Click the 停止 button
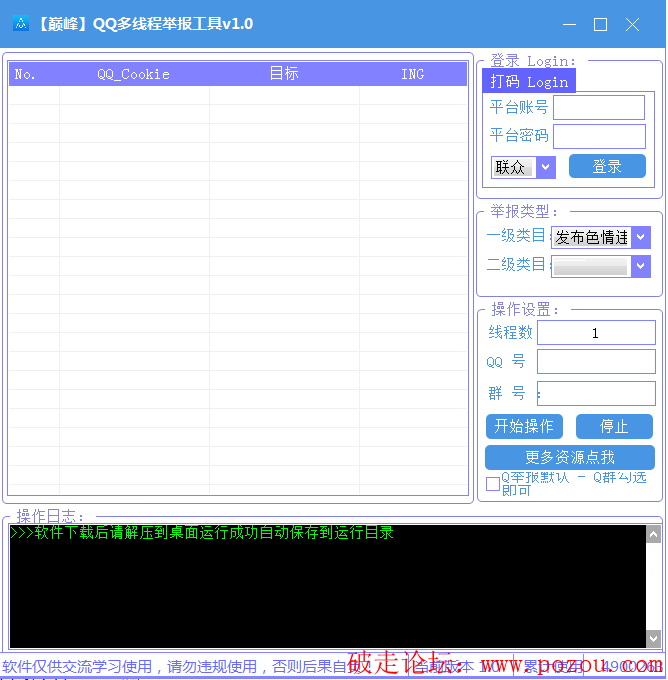The height and width of the screenshot is (680, 668). tap(616, 427)
